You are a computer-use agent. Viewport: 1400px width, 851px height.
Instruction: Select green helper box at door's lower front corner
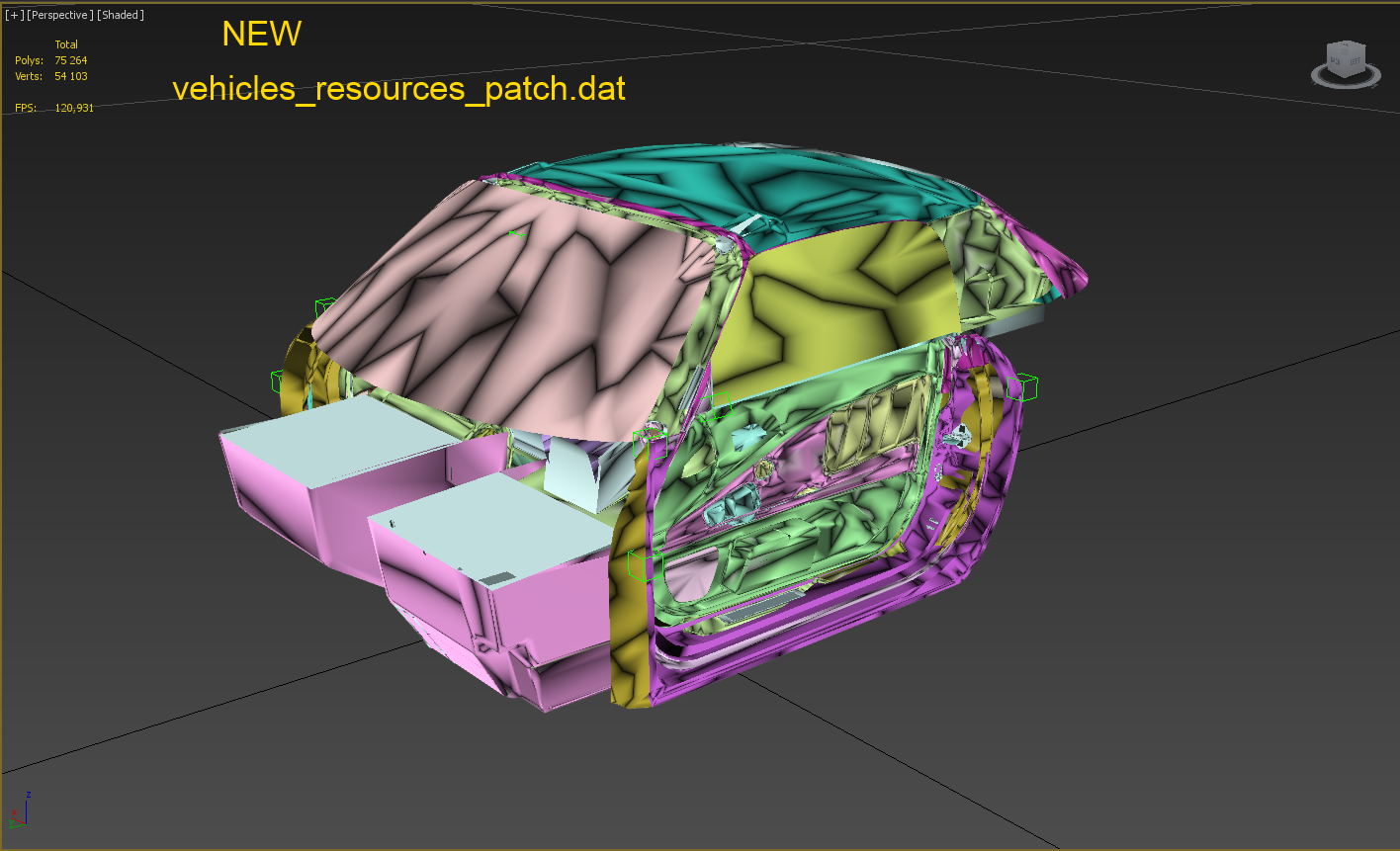(x=643, y=565)
